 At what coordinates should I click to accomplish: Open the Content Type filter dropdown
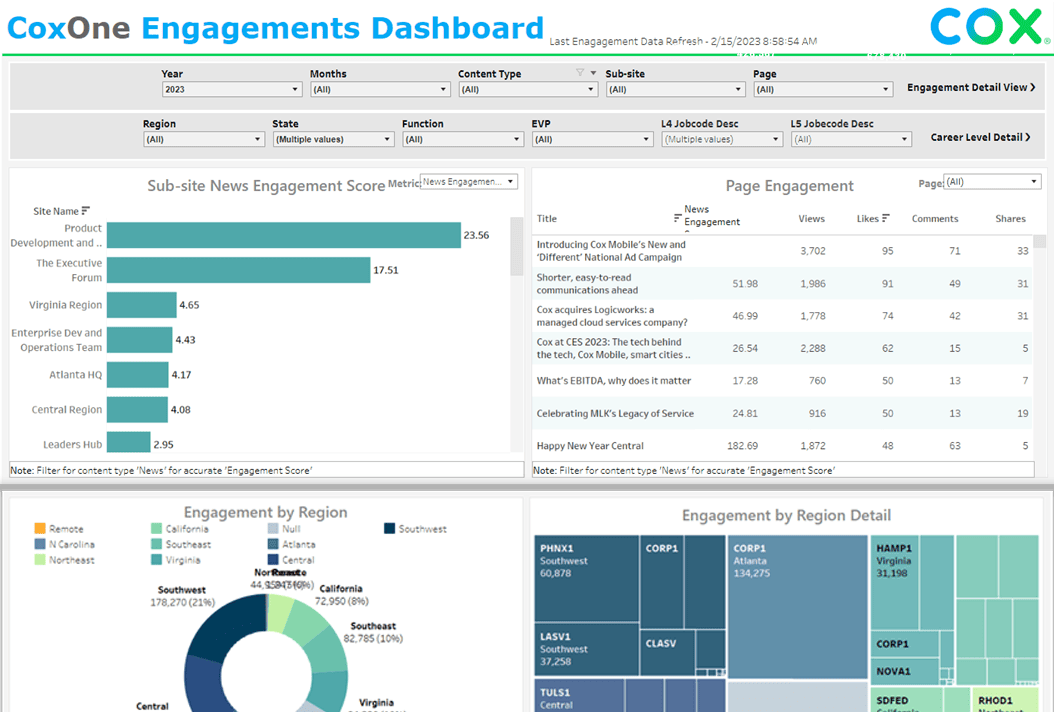click(x=528, y=89)
